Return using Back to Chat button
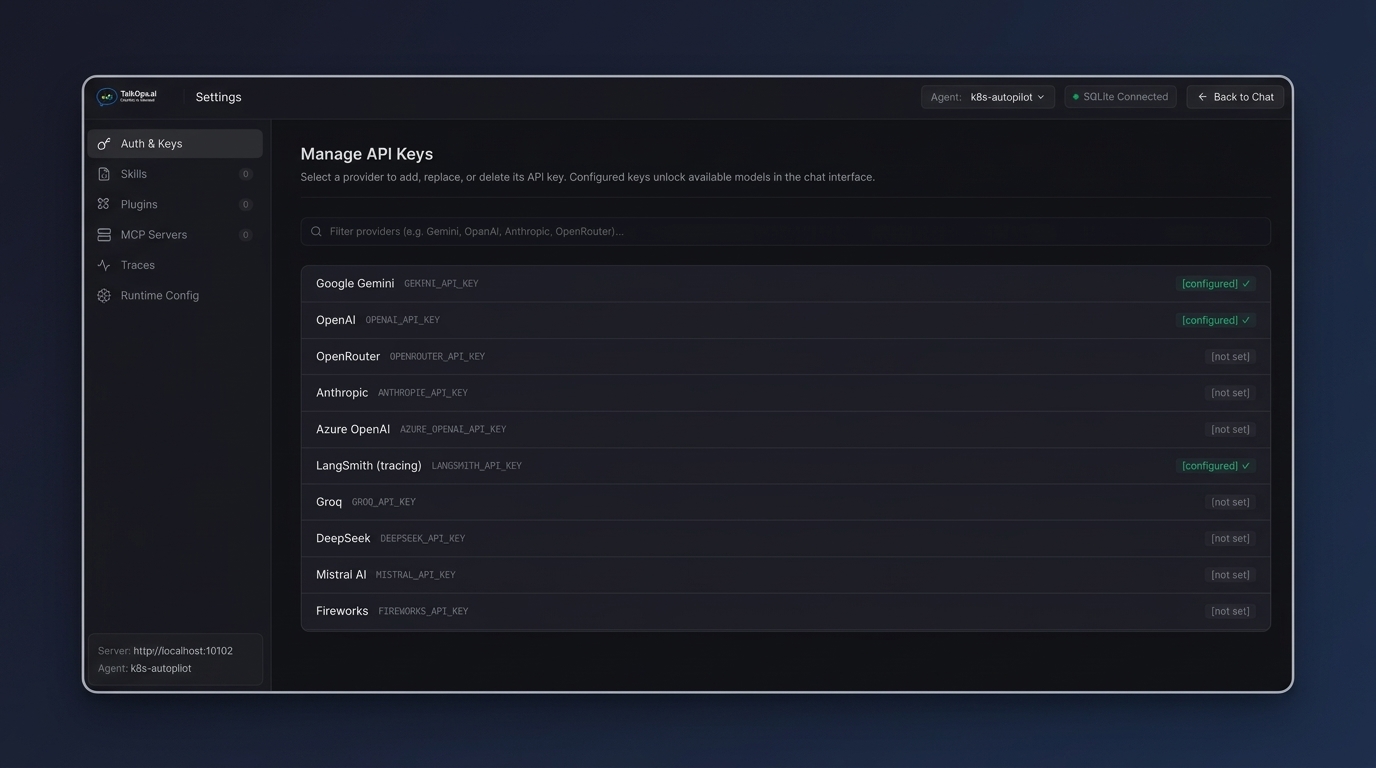 pyautogui.click(x=1235, y=97)
